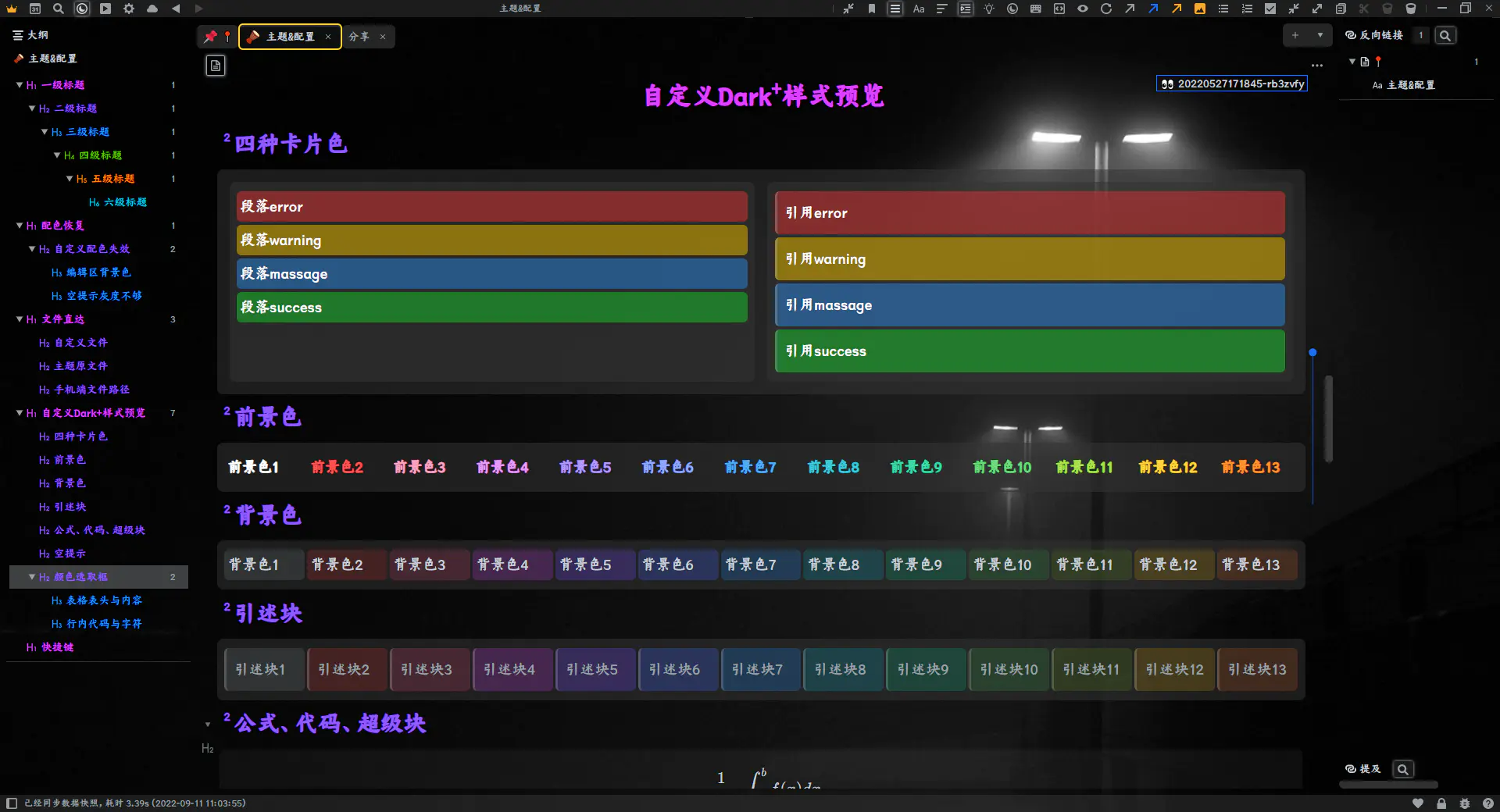Add a new tab with plus button
1500x812 pixels.
pos(1295,35)
